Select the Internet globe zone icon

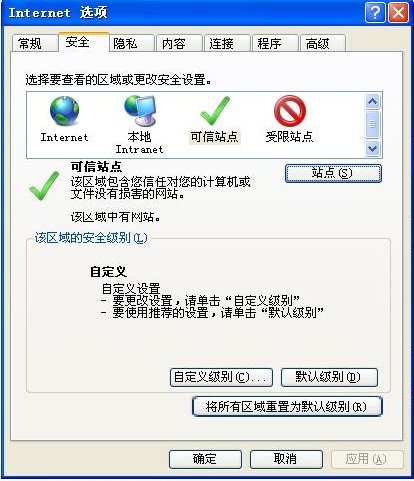[64, 111]
